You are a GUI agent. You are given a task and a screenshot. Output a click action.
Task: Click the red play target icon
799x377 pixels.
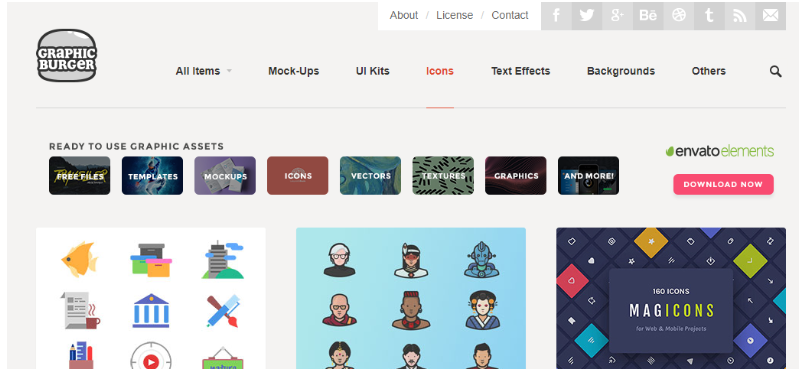(151, 355)
